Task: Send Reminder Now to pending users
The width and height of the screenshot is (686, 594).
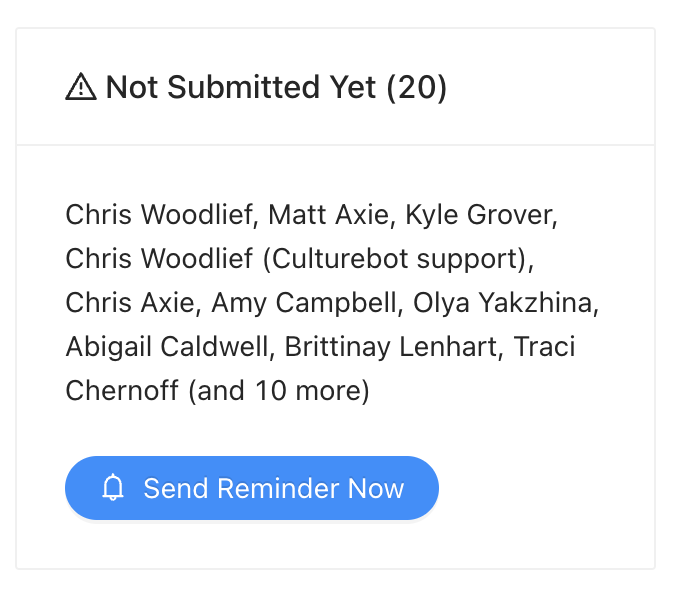Action: (252, 488)
